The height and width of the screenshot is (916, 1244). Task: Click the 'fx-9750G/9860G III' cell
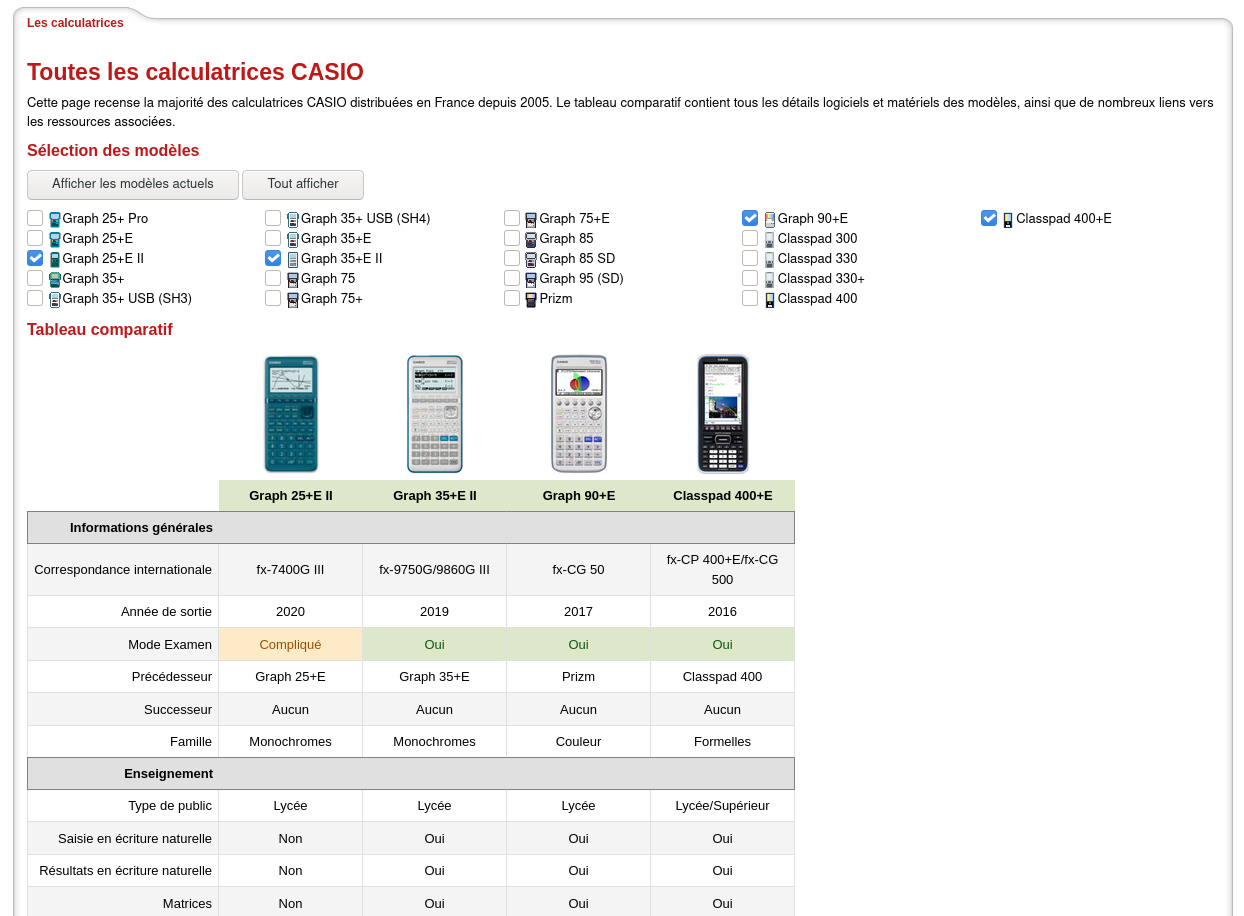click(435, 570)
